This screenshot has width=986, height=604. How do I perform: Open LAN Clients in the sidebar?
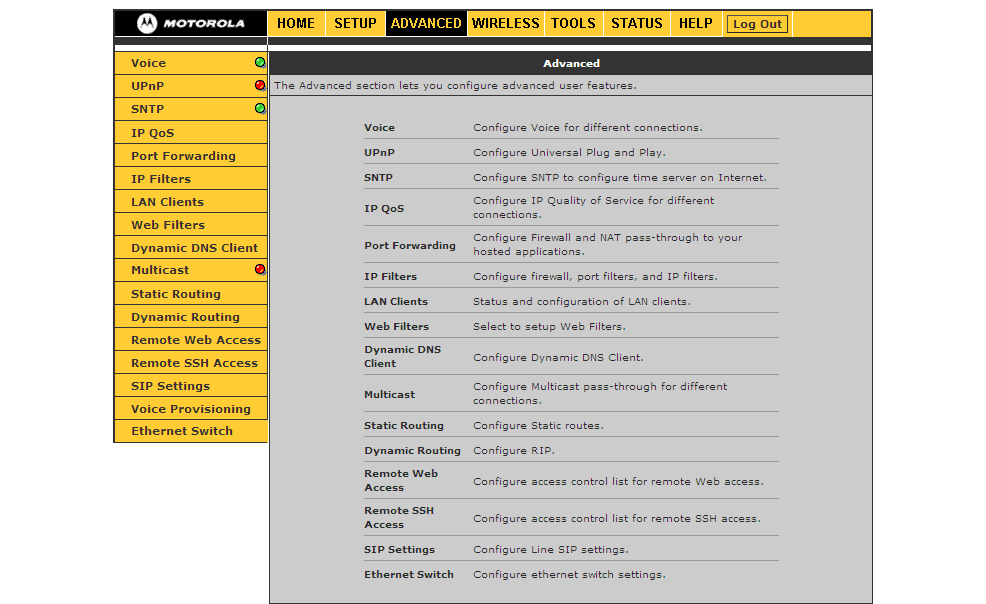click(x=168, y=202)
